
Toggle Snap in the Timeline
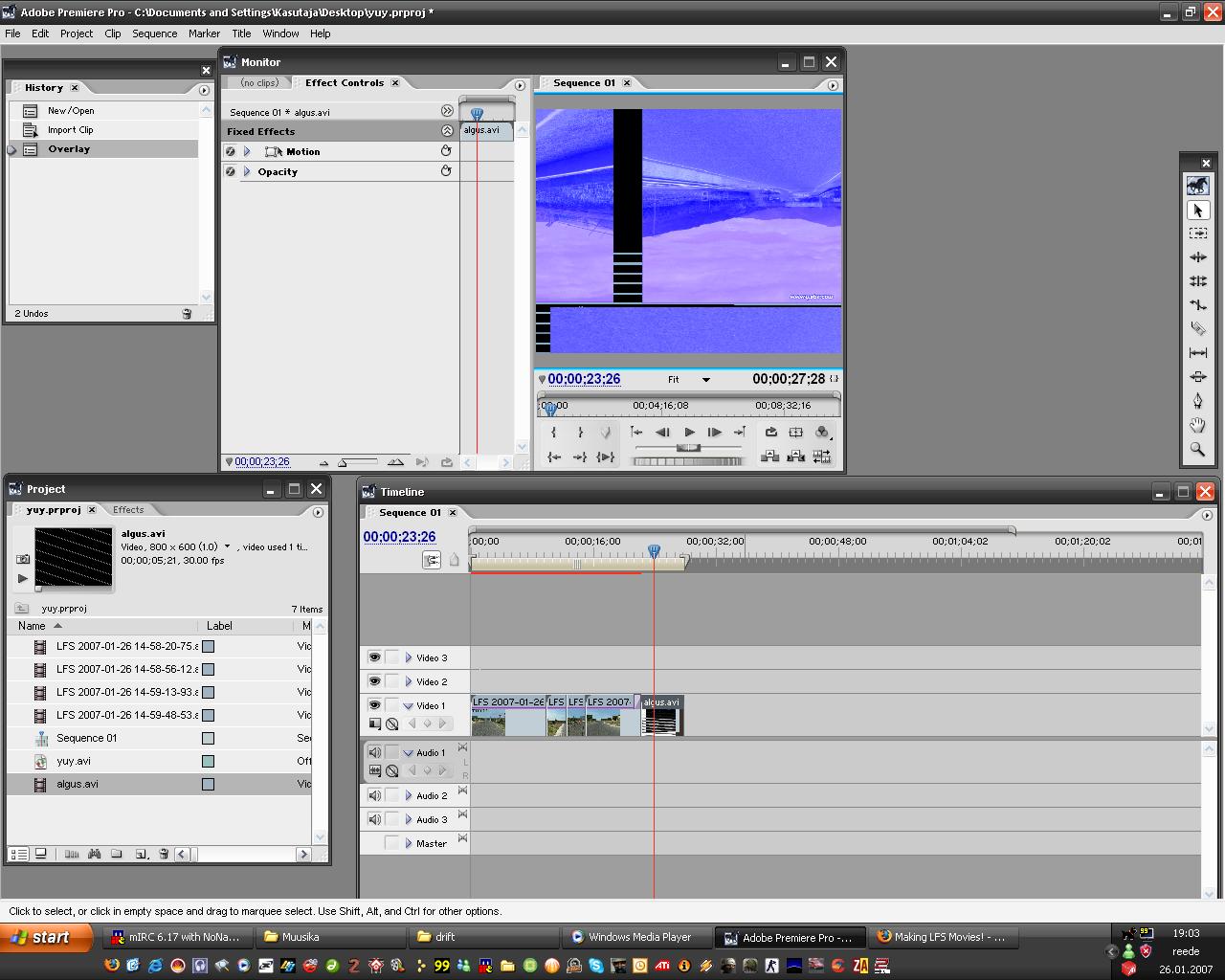tap(432, 560)
